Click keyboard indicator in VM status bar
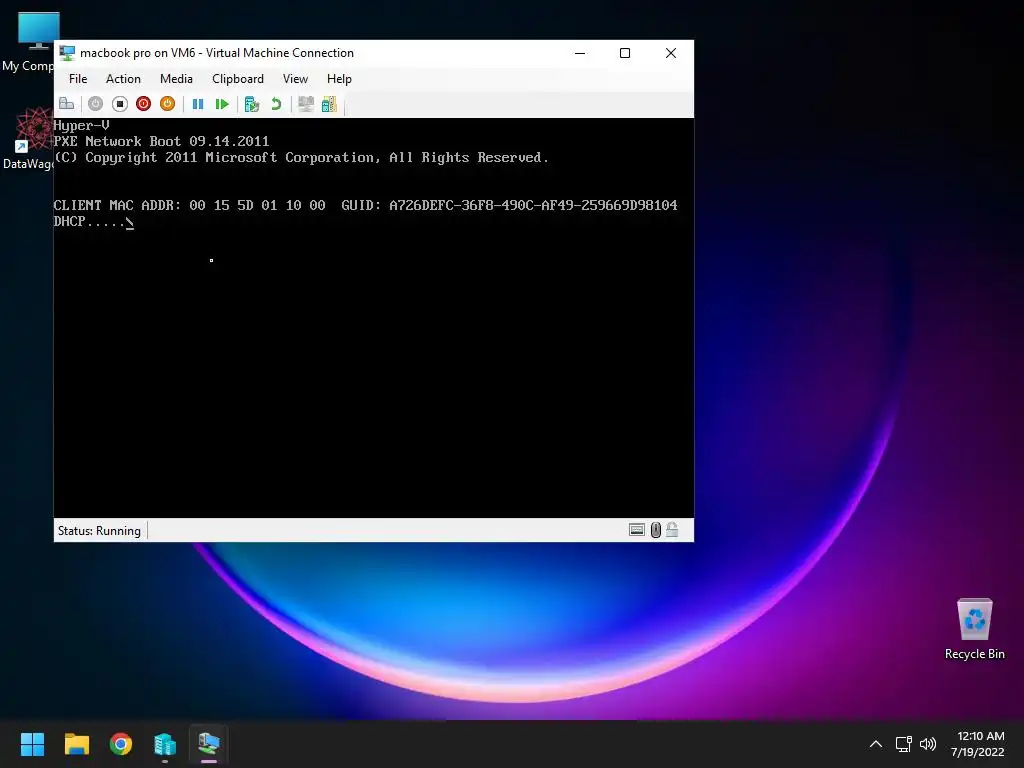This screenshot has width=1024, height=768. coord(637,530)
